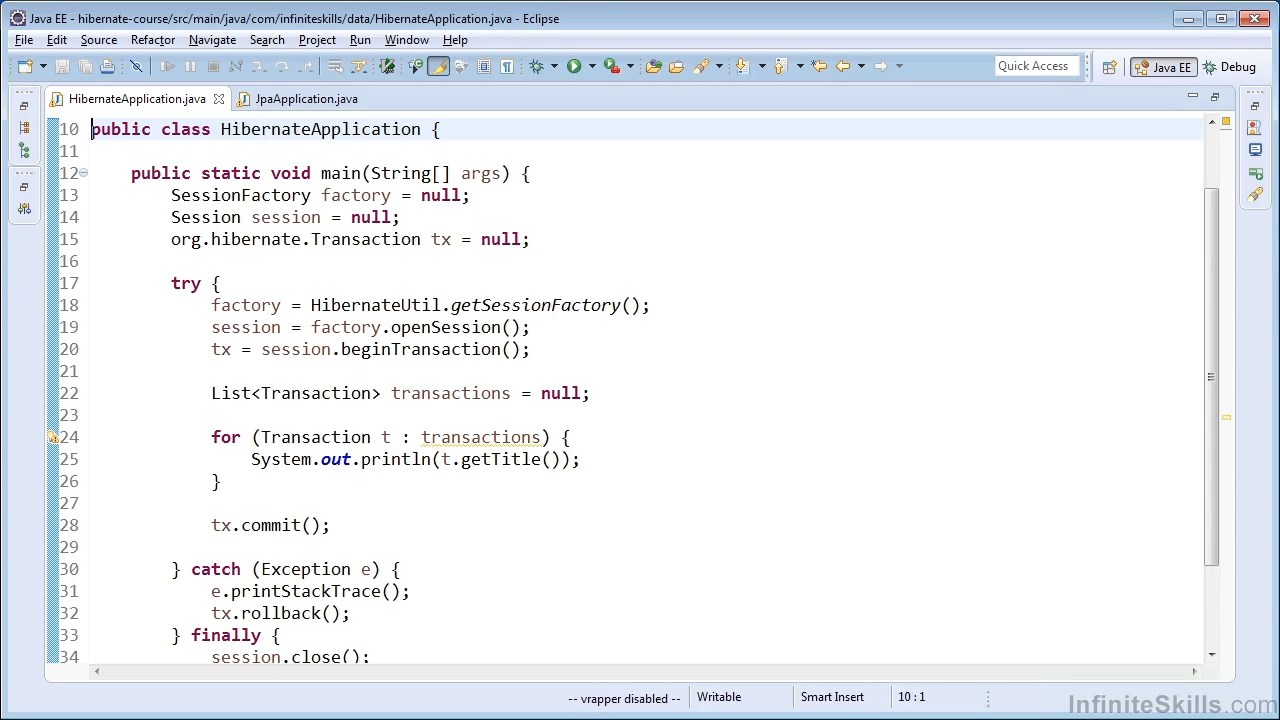The image size is (1280, 720).
Task: Click the Resume debug icon
Action: (x=167, y=66)
